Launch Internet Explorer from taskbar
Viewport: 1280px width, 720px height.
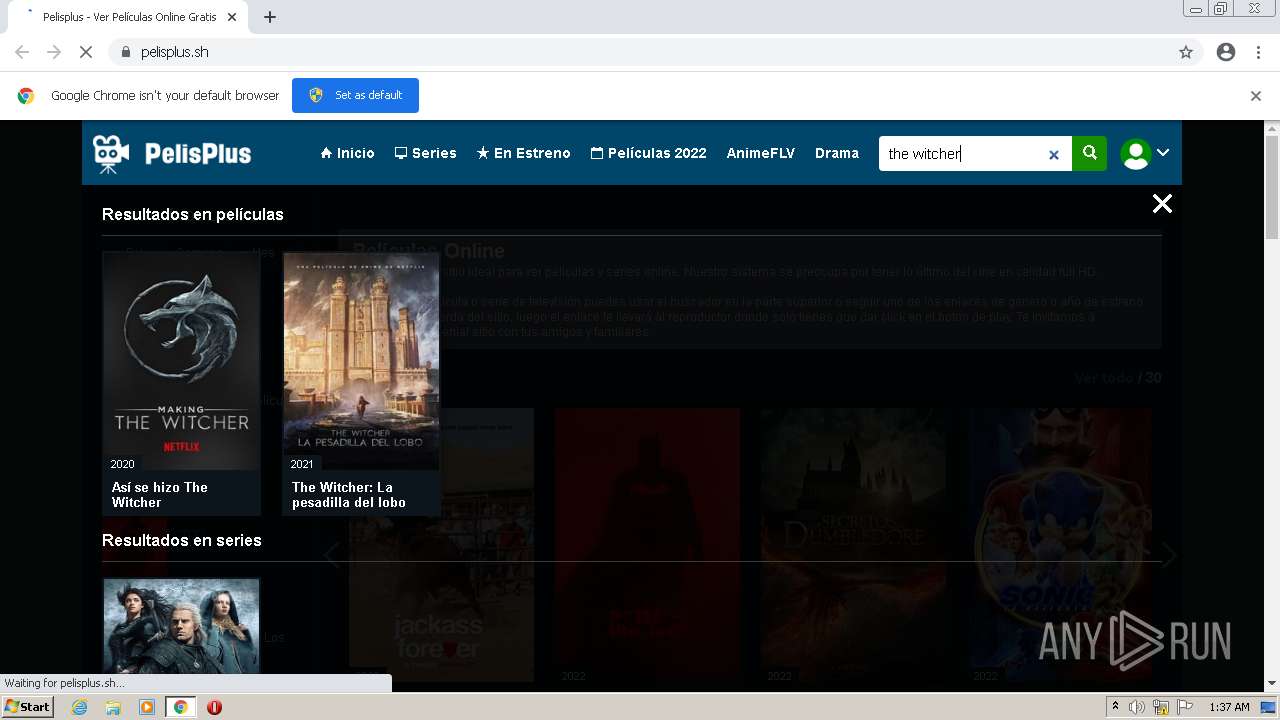point(80,707)
